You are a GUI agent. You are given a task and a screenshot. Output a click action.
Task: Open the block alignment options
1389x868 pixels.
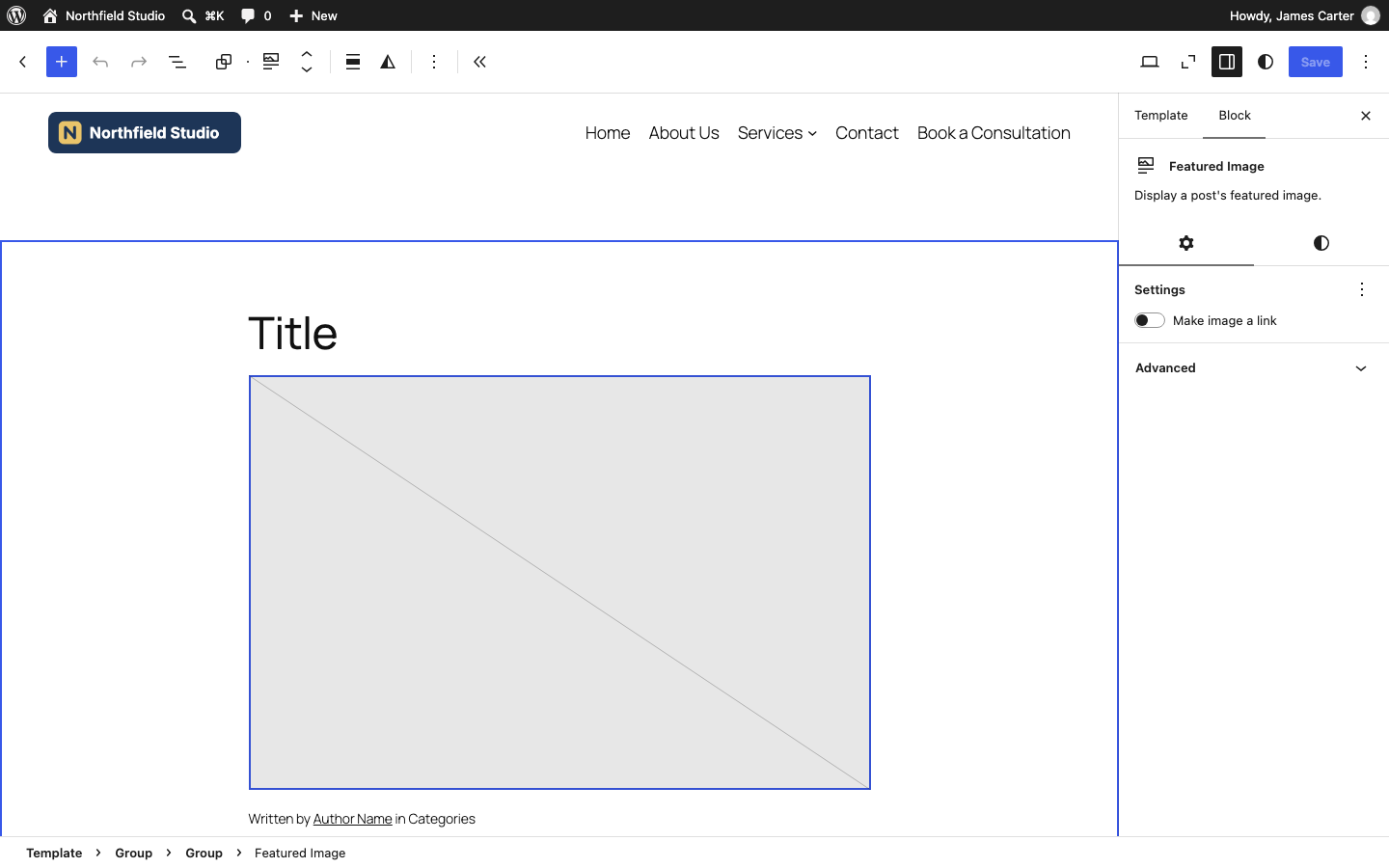[x=353, y=62]
